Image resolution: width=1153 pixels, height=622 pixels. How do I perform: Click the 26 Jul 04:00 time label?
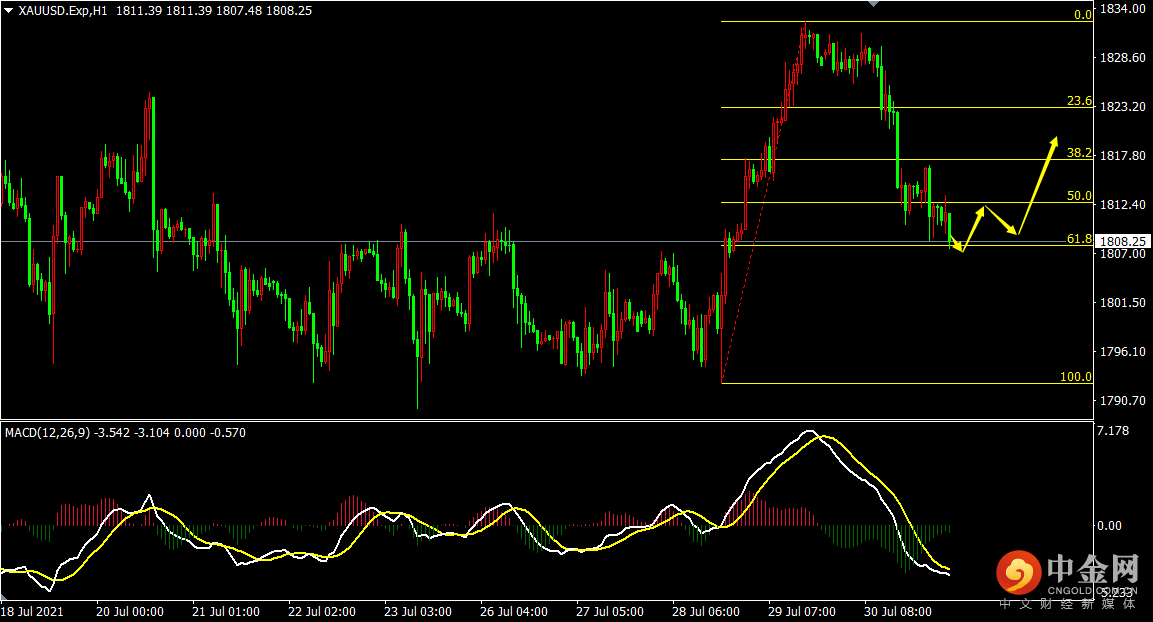tap(514, 612)
